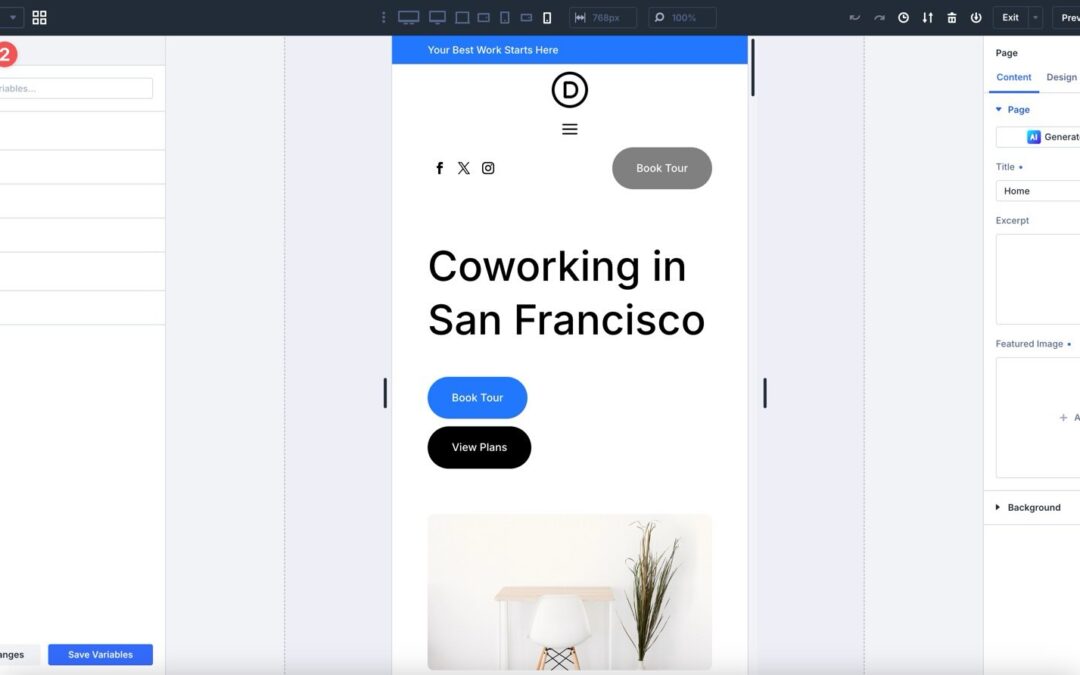
Task: Clear layout with the trash icon
Action: pyautogui.click(x=951, y=17)
